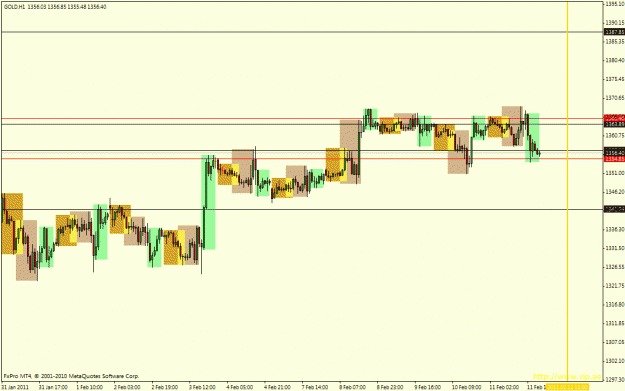This screenshot has width=625, height=391.
Task: Click the 2 Feb 03:00 time label
Action: 127,387
